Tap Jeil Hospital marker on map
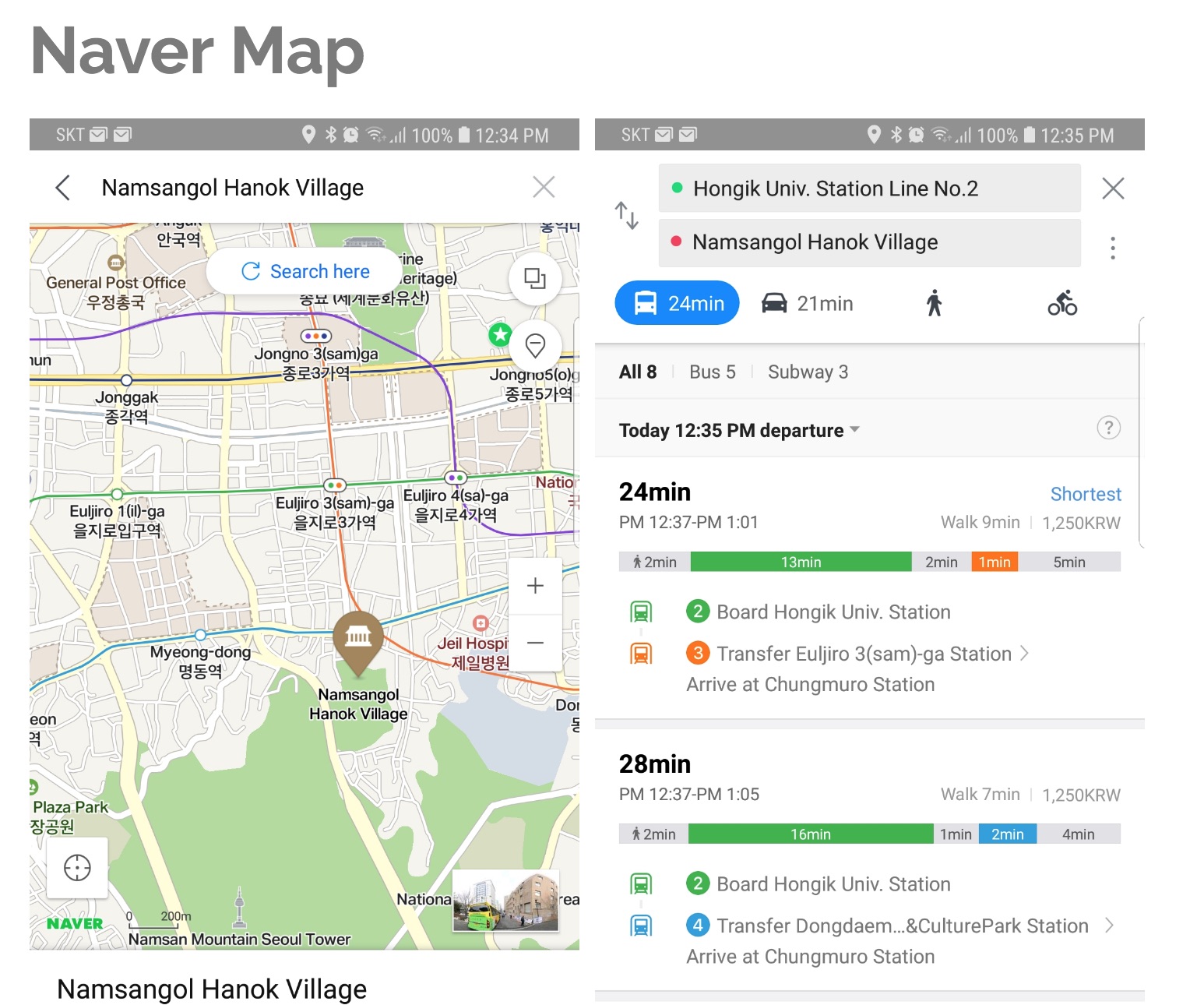 tap(481, 623)
